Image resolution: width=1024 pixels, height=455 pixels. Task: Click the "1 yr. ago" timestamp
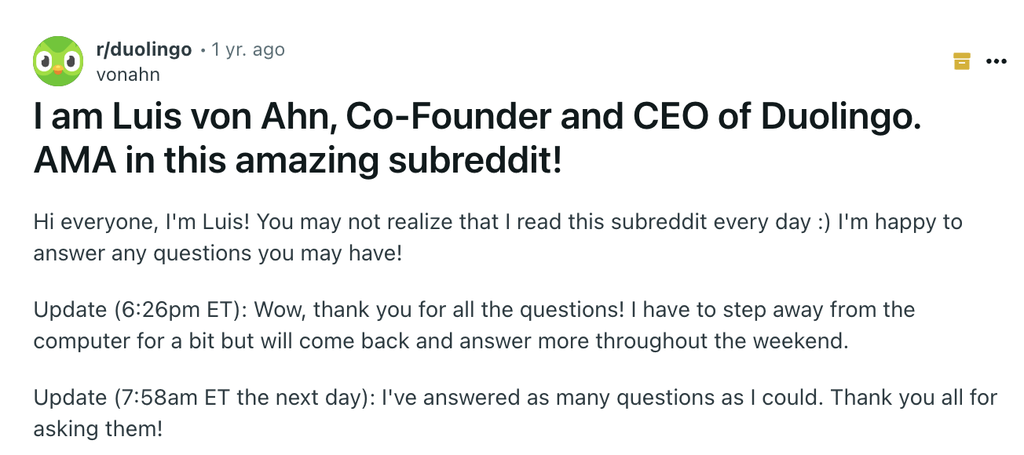248,49
